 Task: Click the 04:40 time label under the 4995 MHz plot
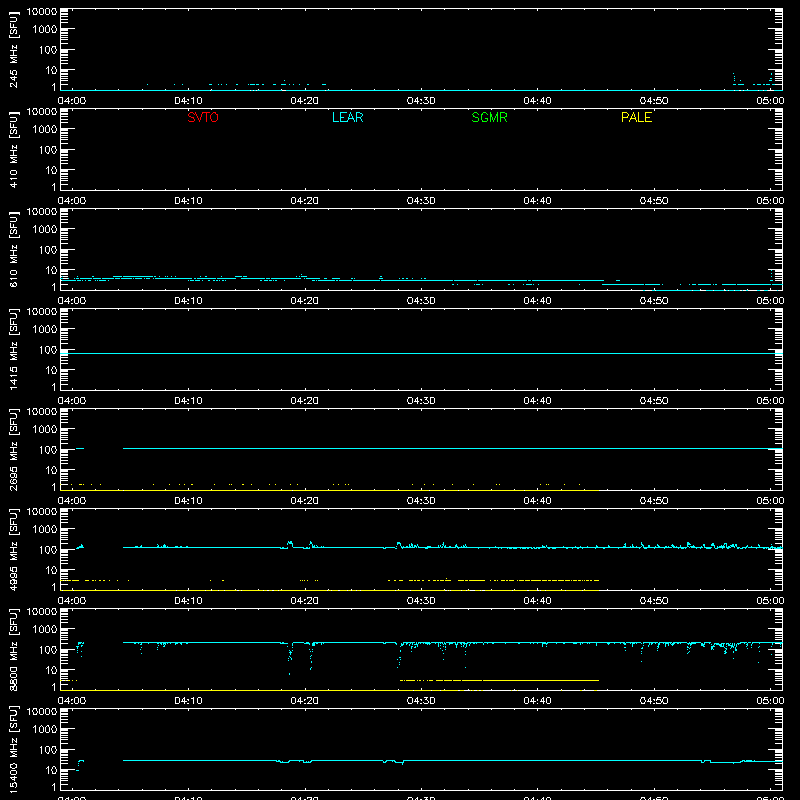coord(537,601)
